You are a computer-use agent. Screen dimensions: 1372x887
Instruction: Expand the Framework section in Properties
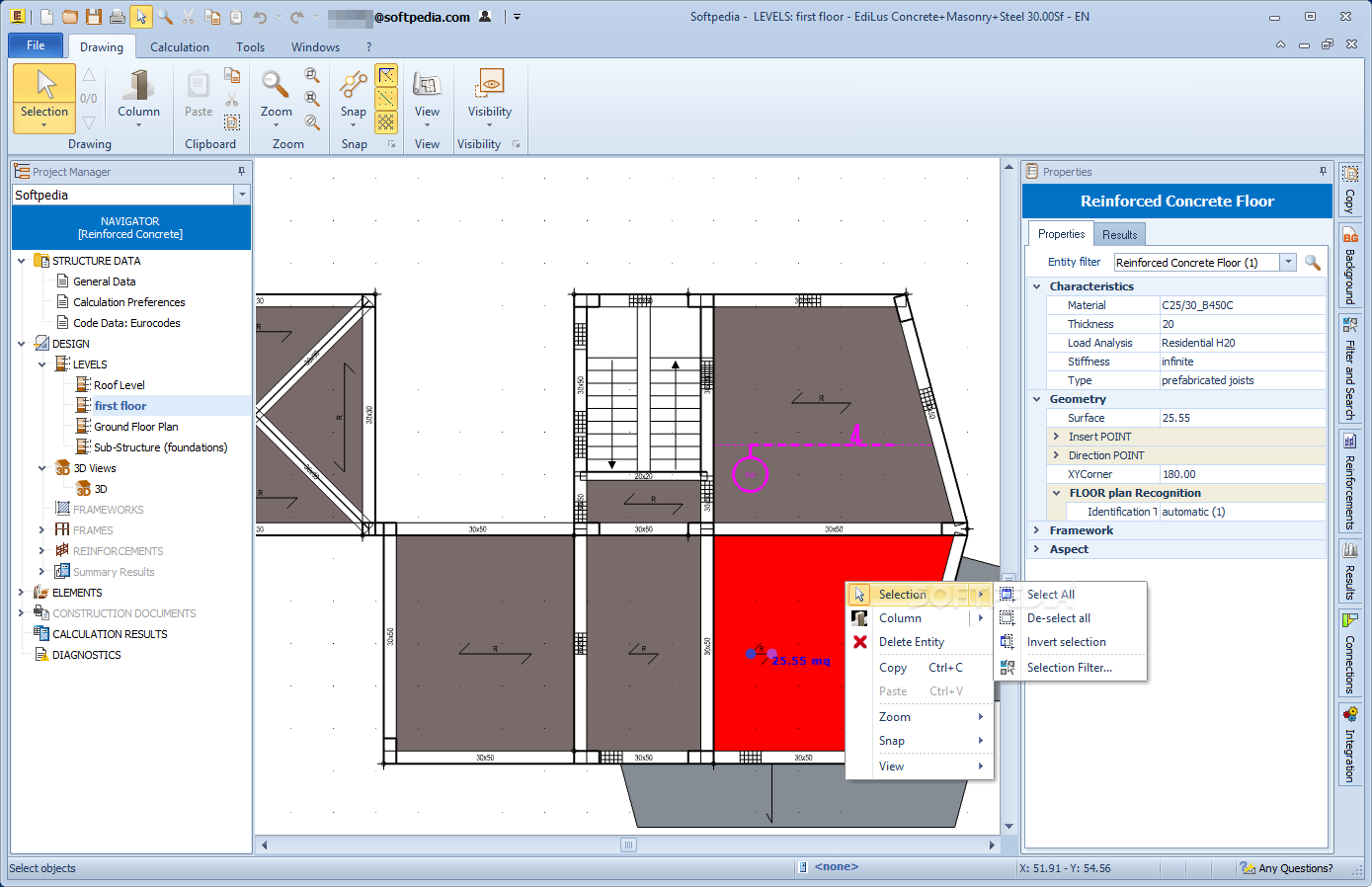1037,530
